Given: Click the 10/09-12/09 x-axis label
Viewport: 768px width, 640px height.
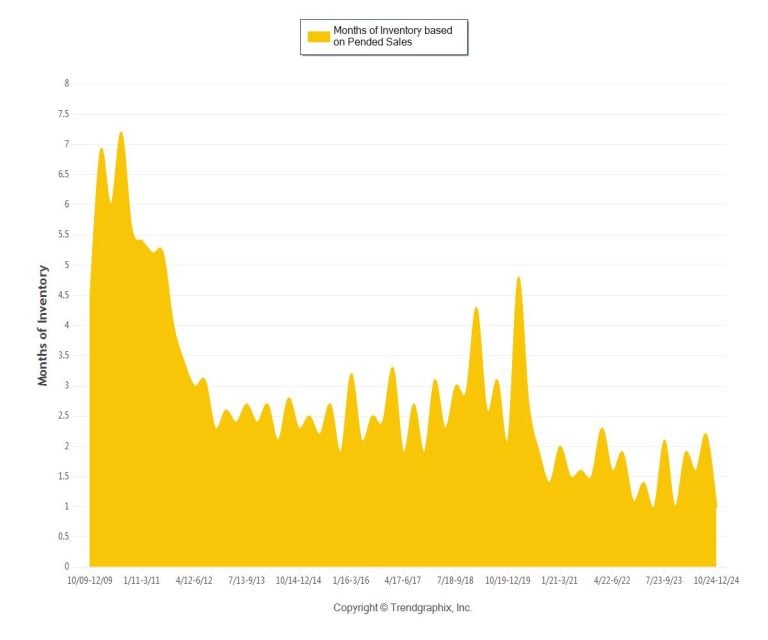Looking at the screenshot, I should point(90,580).
